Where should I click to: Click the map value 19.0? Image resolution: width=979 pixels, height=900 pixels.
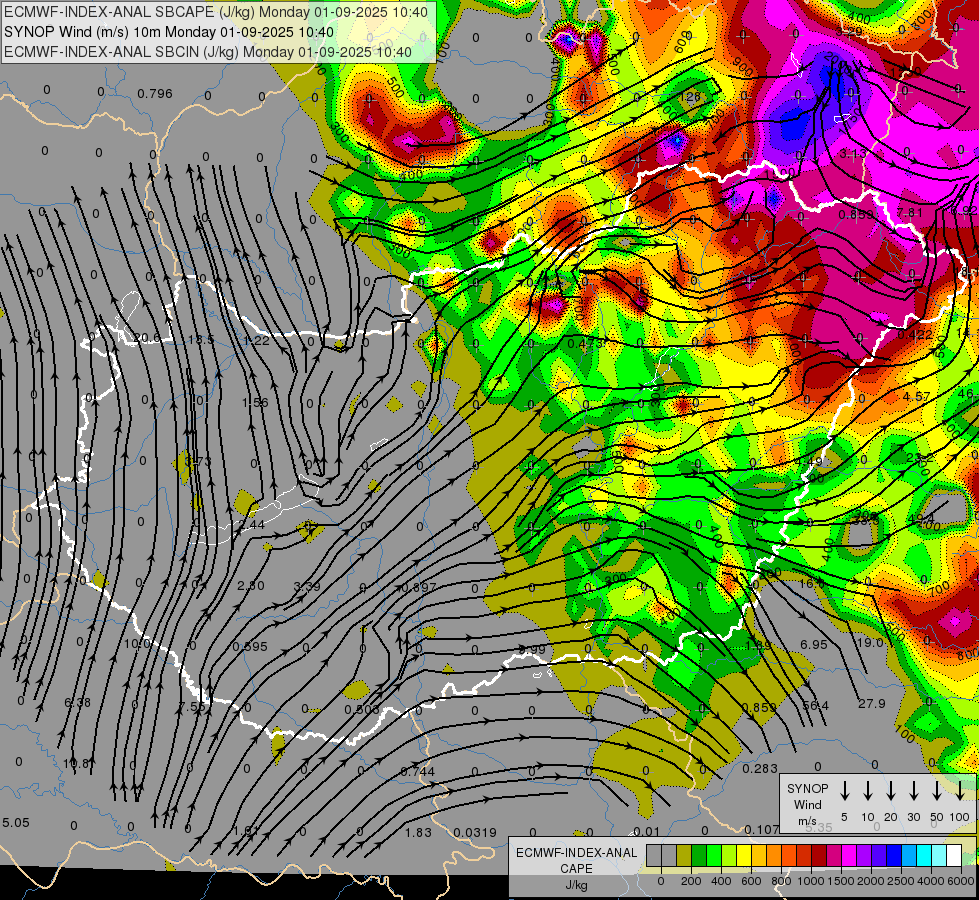[x=870, y=643]
